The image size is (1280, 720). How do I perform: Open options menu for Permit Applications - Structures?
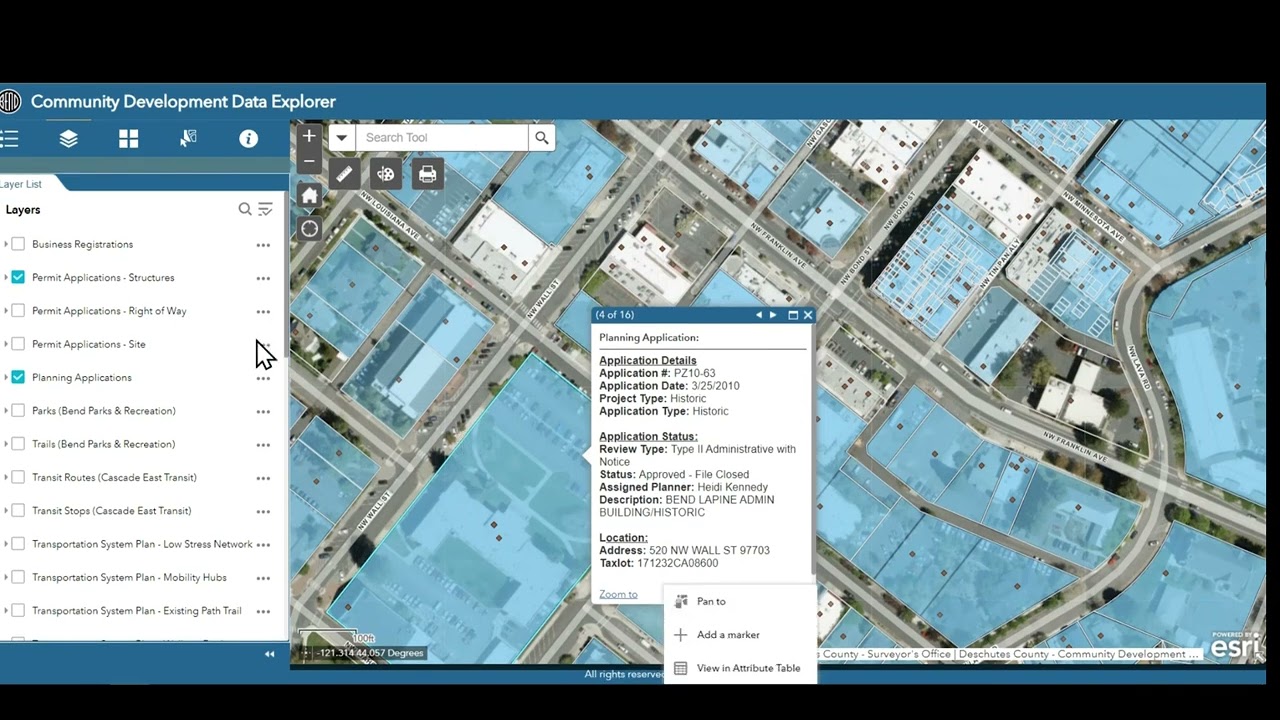(263, 278)
